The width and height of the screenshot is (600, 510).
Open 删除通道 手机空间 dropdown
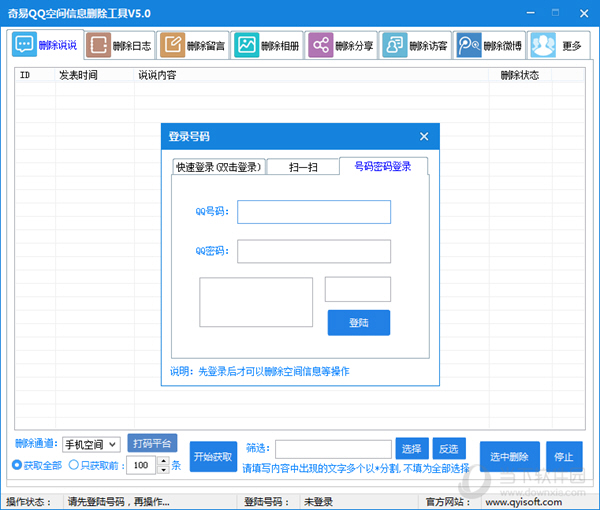[x=91, y=445]
